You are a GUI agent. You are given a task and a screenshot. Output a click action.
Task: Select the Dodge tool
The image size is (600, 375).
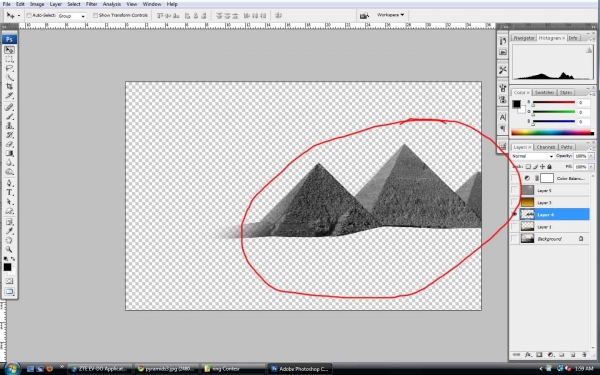coord(9,172)
